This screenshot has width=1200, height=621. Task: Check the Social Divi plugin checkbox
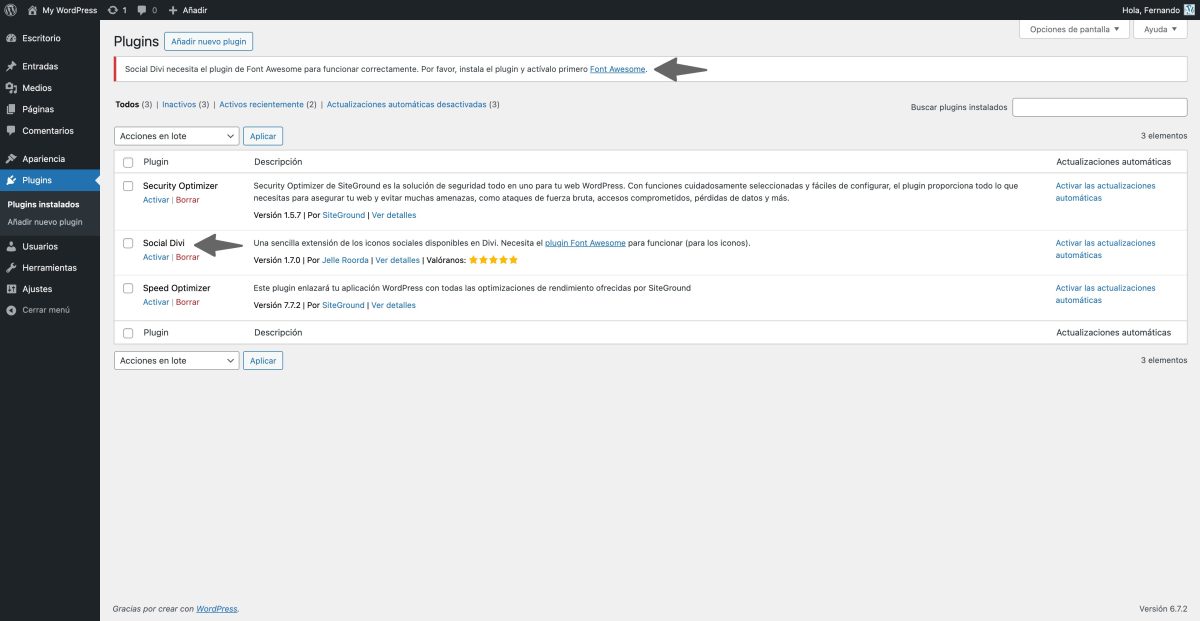128,244
